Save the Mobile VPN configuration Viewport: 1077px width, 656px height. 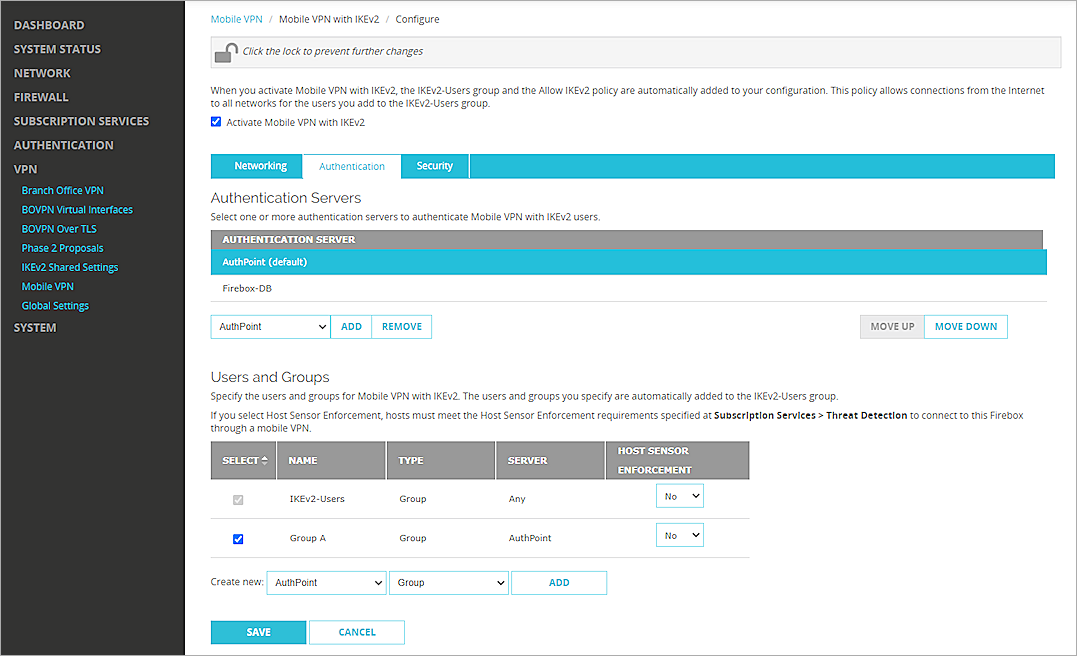[x=258, y=632]
